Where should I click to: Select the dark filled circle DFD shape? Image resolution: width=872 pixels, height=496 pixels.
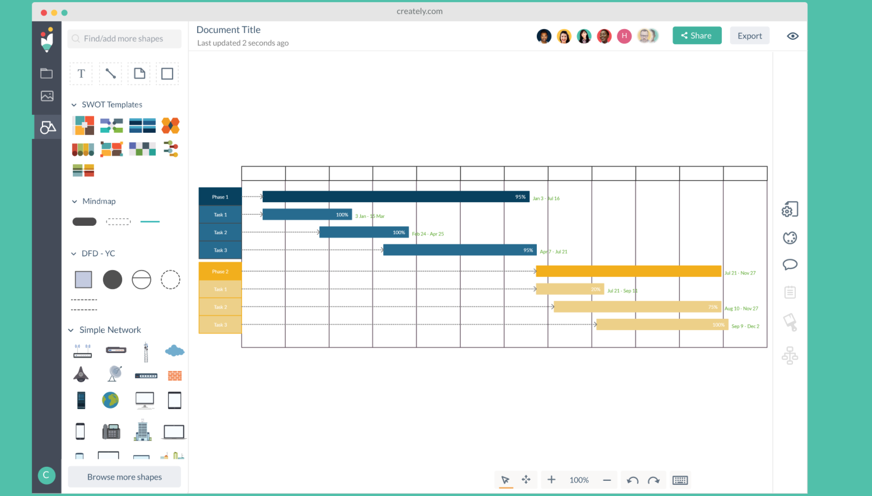112,279
